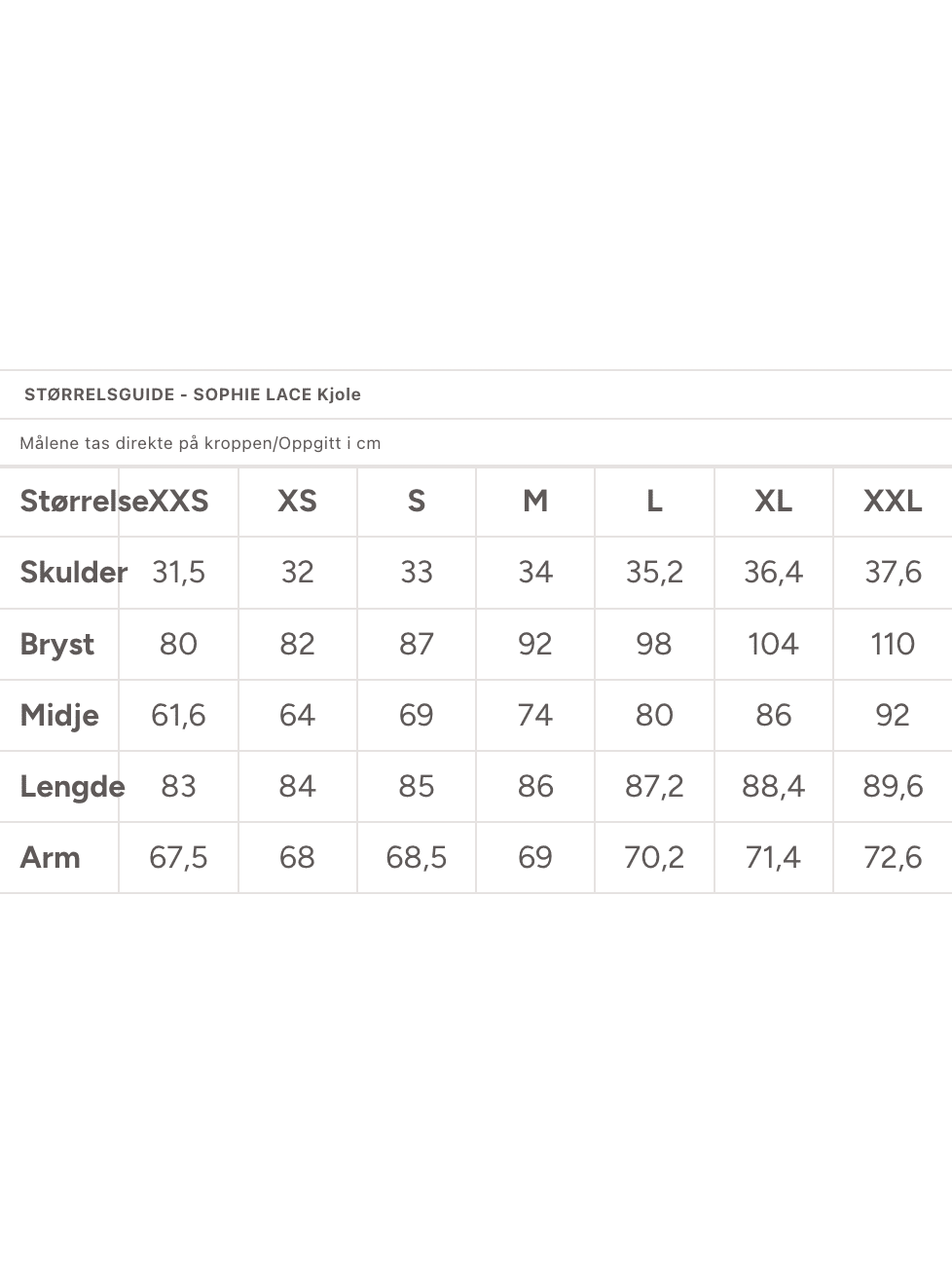This screenshot has width=952, height=1270.
Task: Select the Arm row label
Action: [51, 857]
